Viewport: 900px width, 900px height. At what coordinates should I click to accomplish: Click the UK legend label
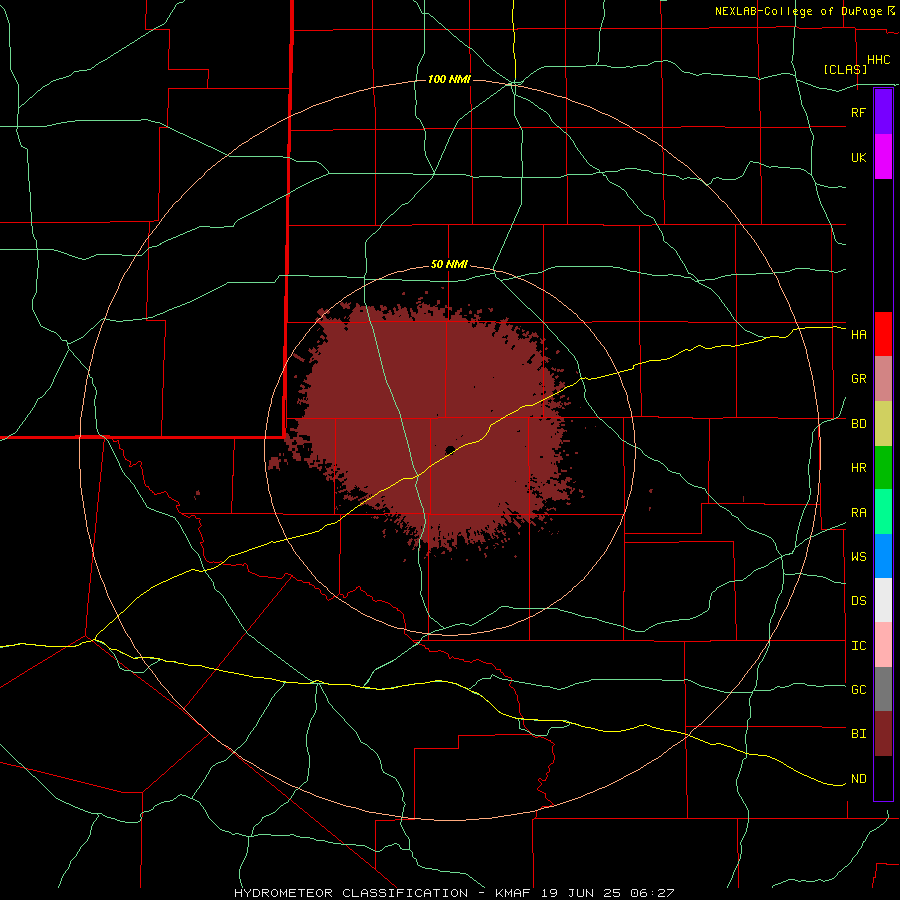(x=858, y=157)
